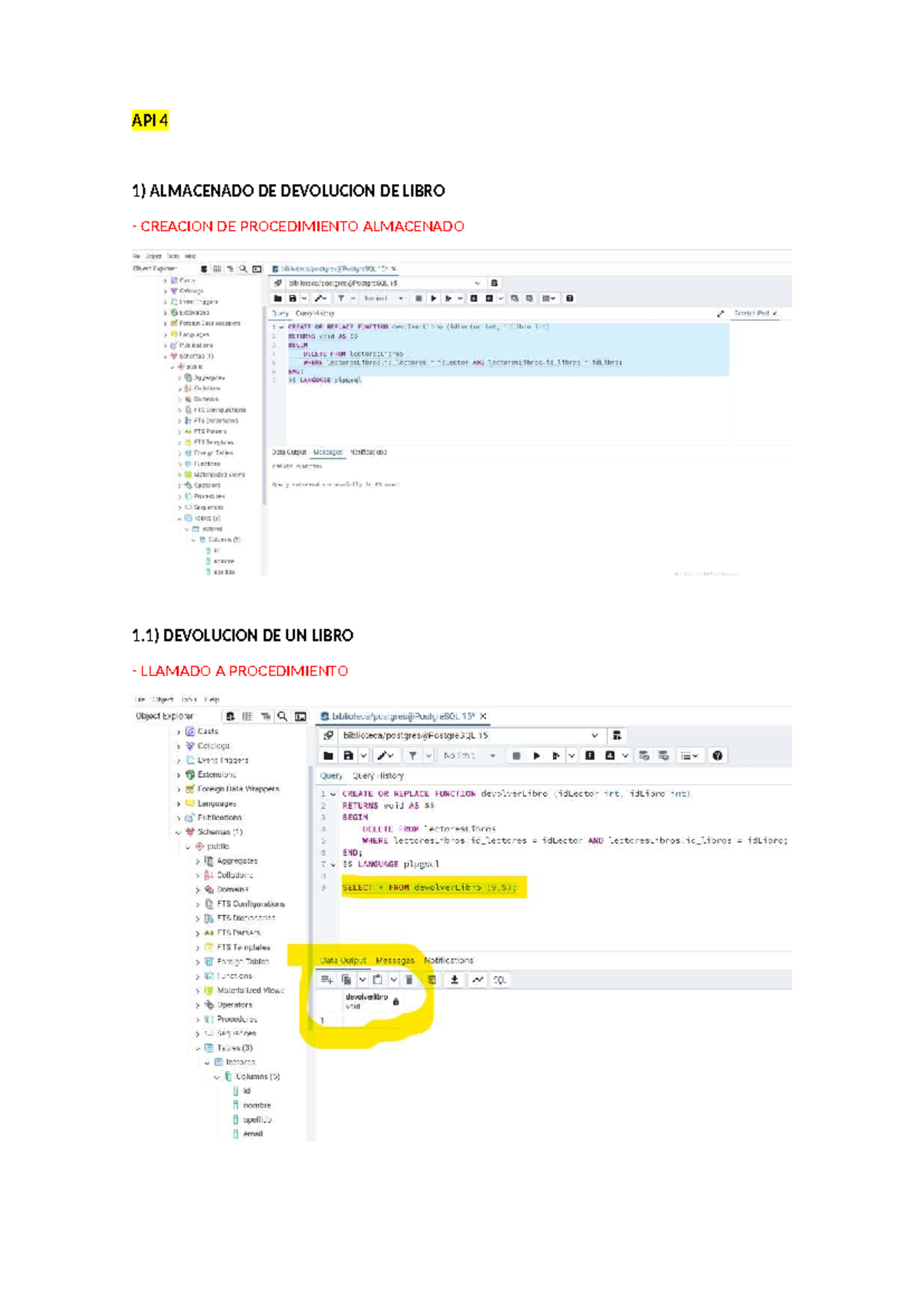Viewport: 924px width, 1306px height.
Task: Select Scratch Pad tab in first pgAdmin screenshot
Action: (752, 313)
